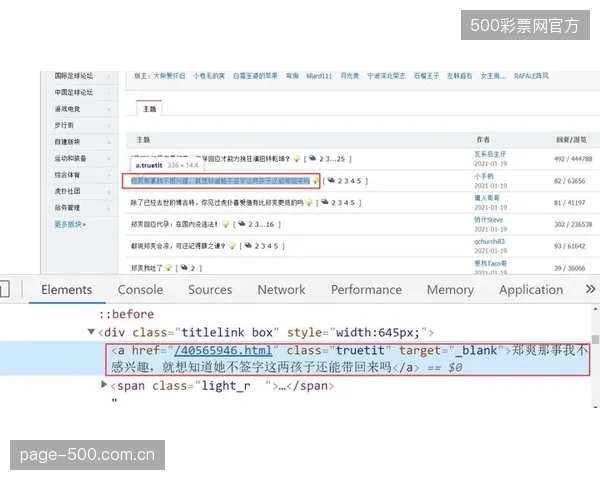Open the Sources panel tab

(210, 290)
